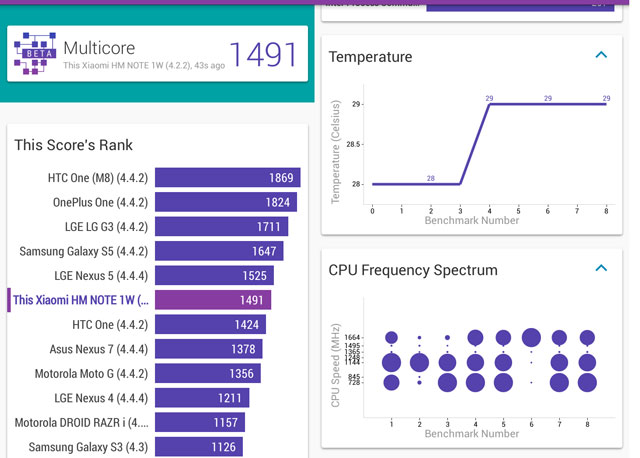Click the 'LGE LG G3 (4.4.2)' label
The height and width of the screenshot is (458, 640).
pyautogui.click(x=106, y=227)
